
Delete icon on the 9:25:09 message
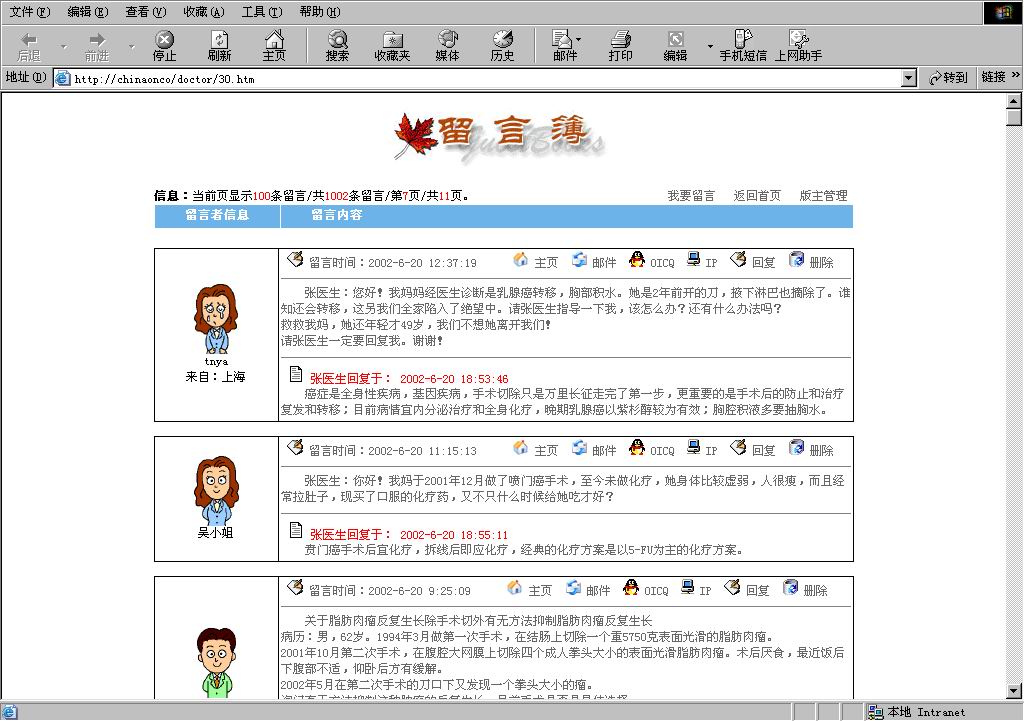click(x=790, y=588)
